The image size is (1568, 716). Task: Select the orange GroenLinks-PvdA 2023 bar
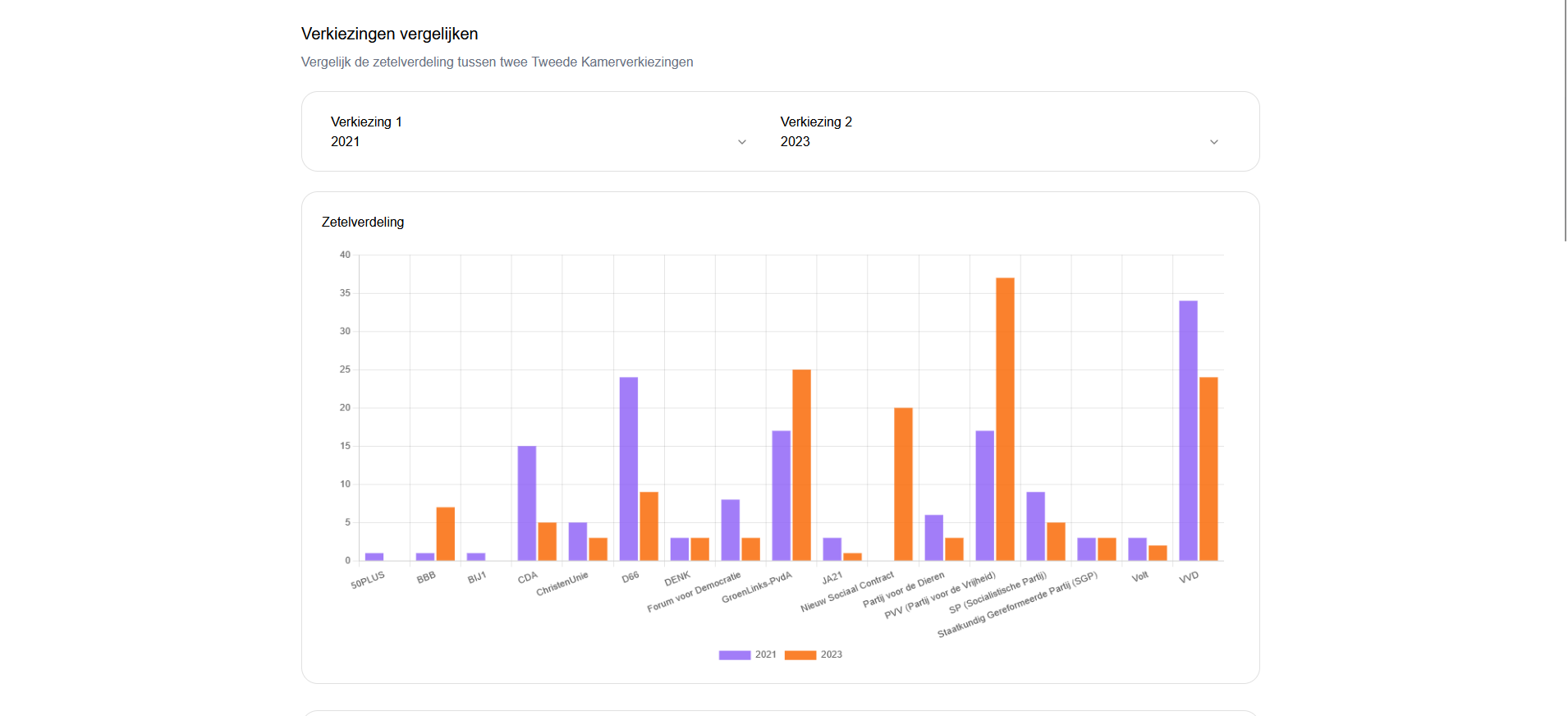tap(801, 465)
